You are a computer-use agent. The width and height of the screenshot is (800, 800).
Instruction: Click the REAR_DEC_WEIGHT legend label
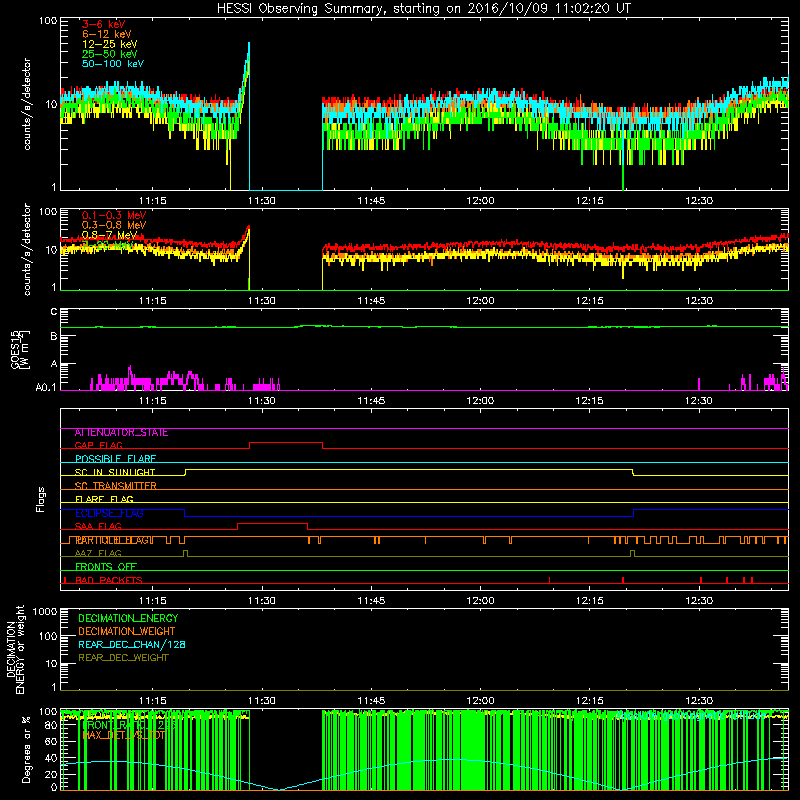tap(123, 658)
